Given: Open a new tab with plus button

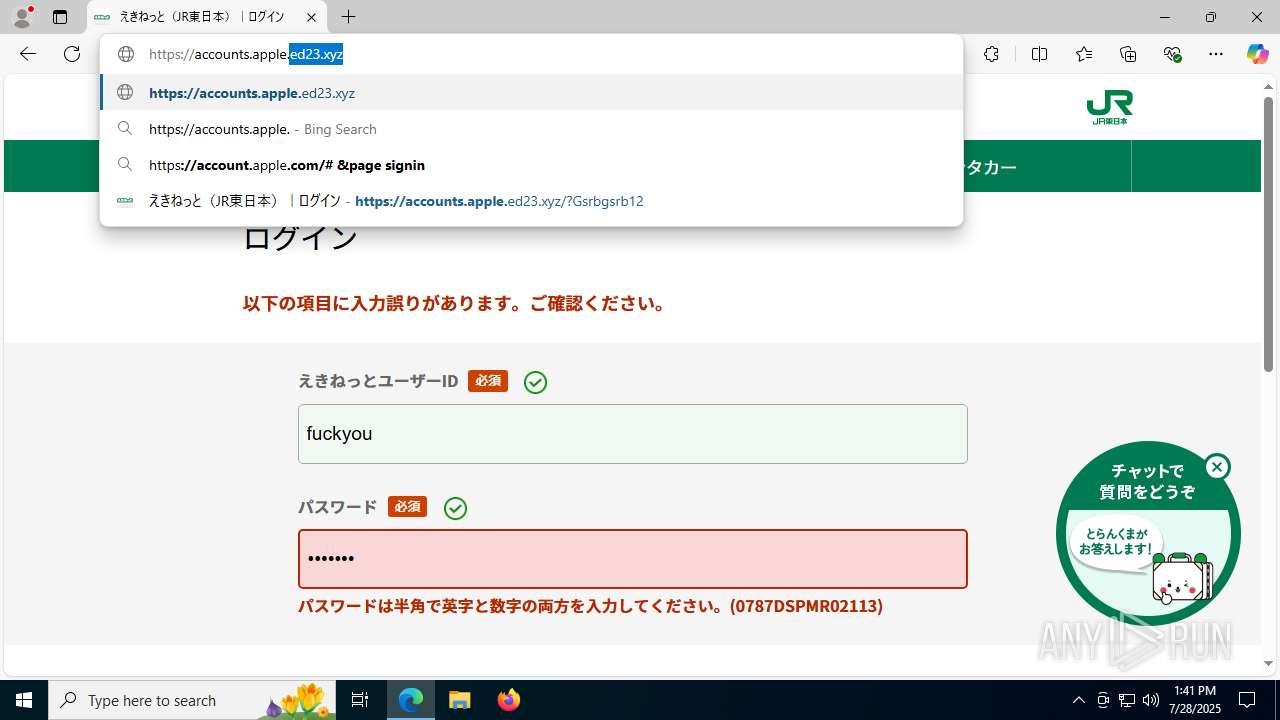Looking at the screenshot, I should tap(348, 17).
